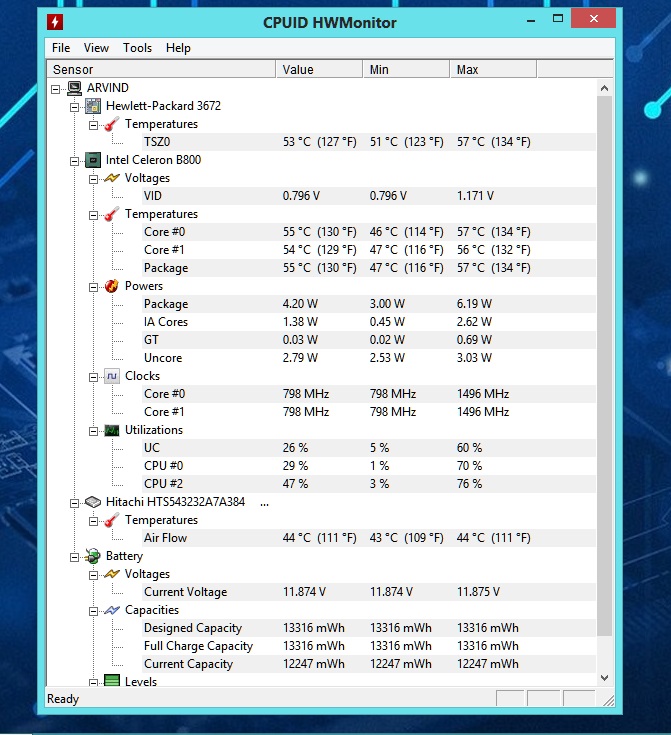Viewport: 671px width, 735px height.
Task: Click the Battery plug icon
Action: coord(93,556)
